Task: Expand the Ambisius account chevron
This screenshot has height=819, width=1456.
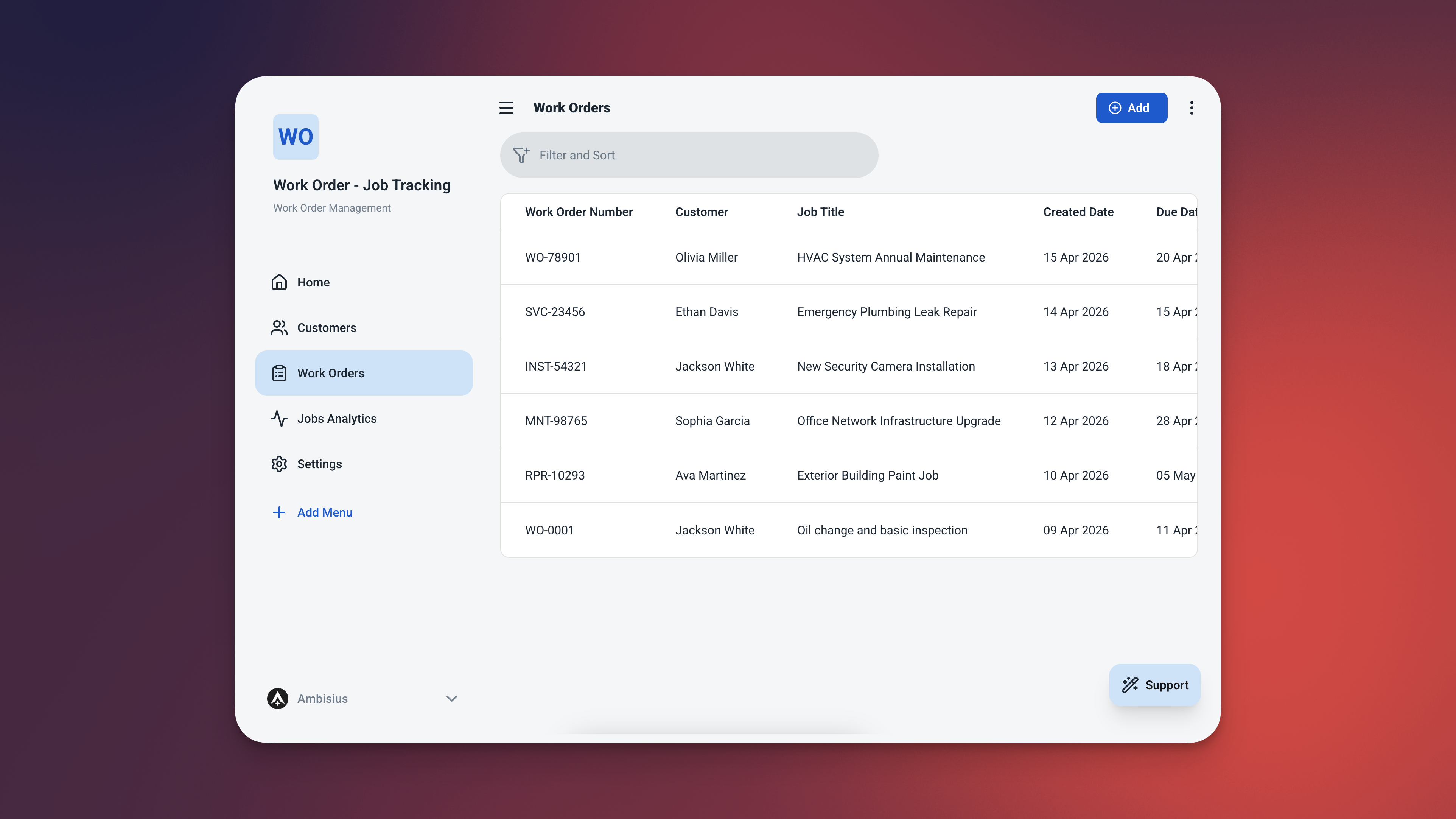Action: coord(451,699)
